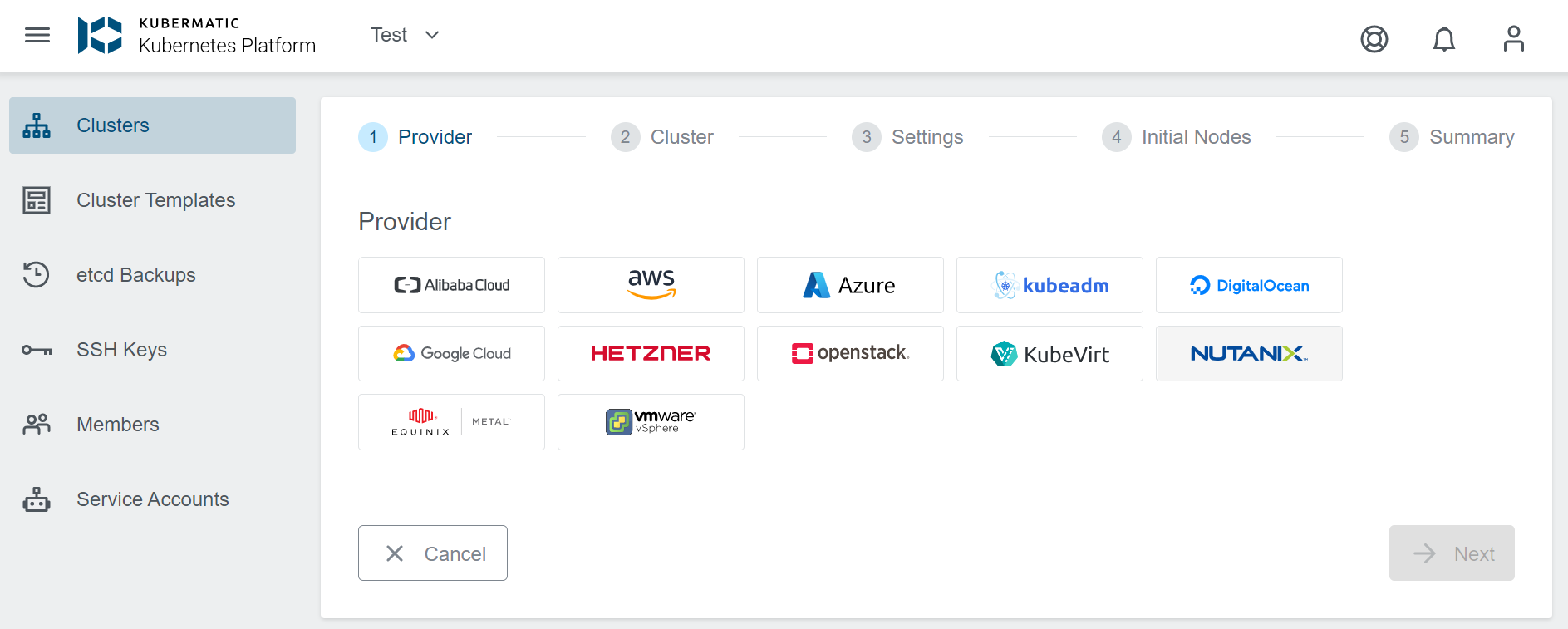Click the etcd Backups history icon
The width and height of the screenshot is (1568, 629).
[37, 275]
